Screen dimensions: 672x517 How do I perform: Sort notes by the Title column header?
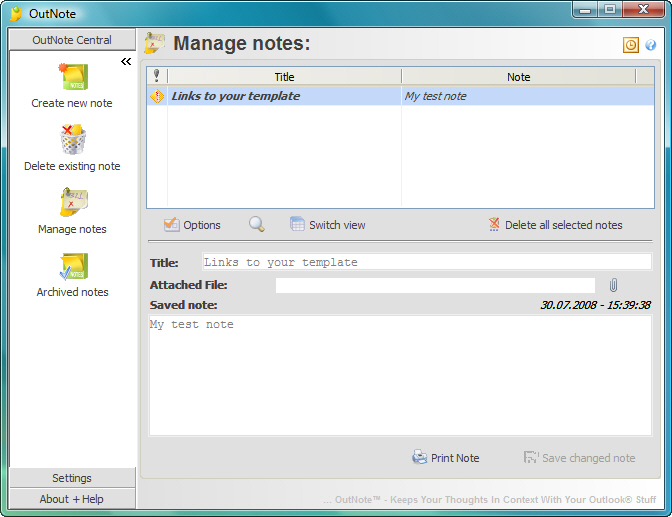pos(284,77)
